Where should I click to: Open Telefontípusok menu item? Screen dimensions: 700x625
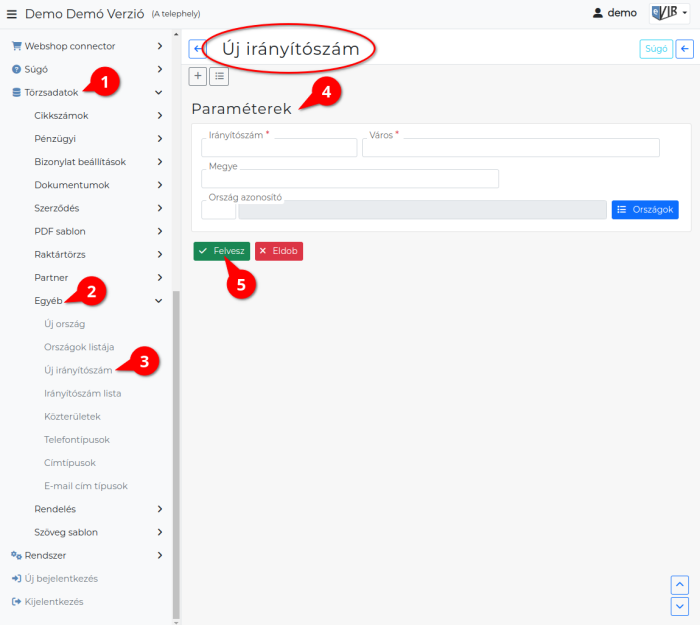pos(77,440)
